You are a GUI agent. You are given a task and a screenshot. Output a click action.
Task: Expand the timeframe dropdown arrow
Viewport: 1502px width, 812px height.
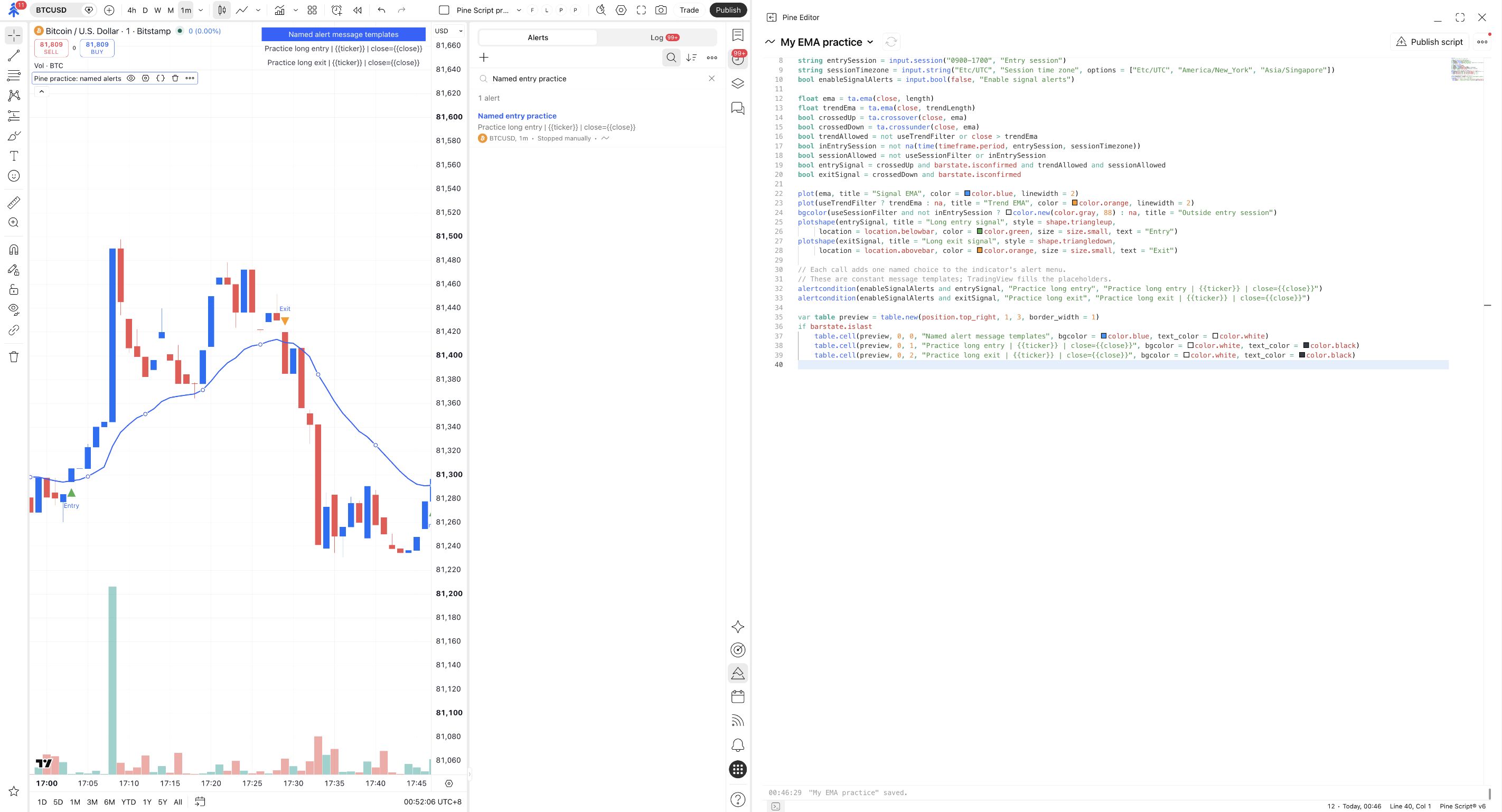201,10
